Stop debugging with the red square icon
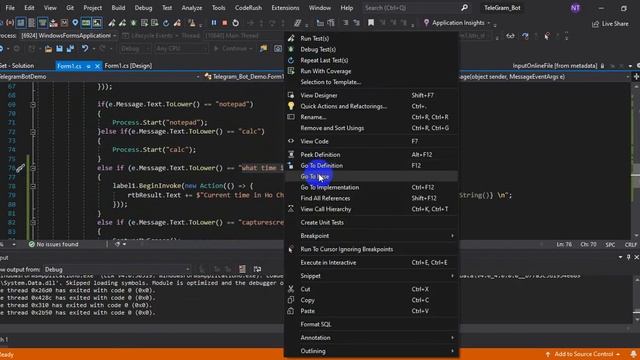This screenshot has width=640, height=360. point(224,23)
